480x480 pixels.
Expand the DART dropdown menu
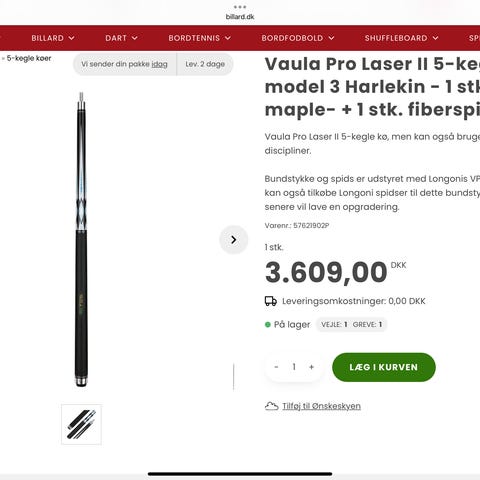pyautogui.click(x=121, y=38)
